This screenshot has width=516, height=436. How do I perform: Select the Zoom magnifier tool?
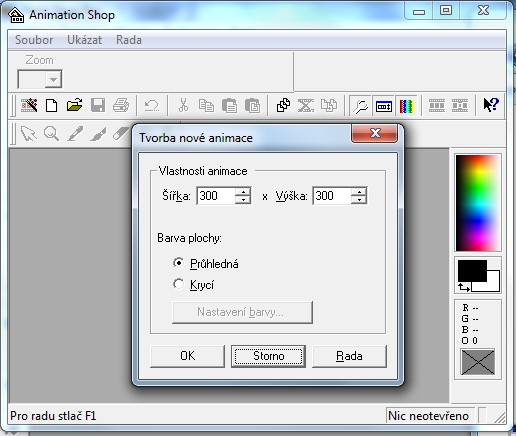[51, 134]
